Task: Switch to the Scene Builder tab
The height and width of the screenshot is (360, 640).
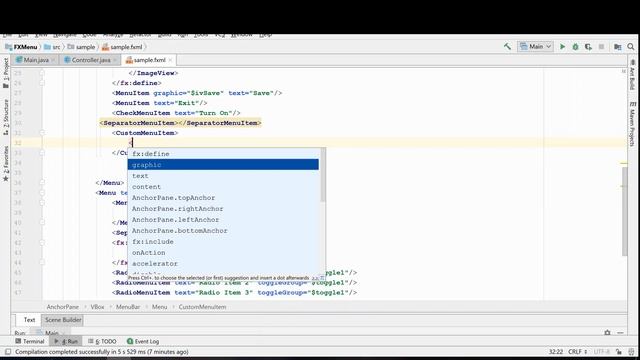Action: point(63,320)
